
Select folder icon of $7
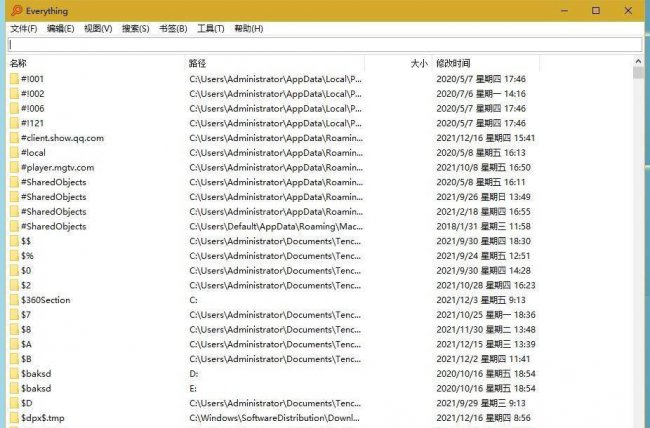[15, 315]
